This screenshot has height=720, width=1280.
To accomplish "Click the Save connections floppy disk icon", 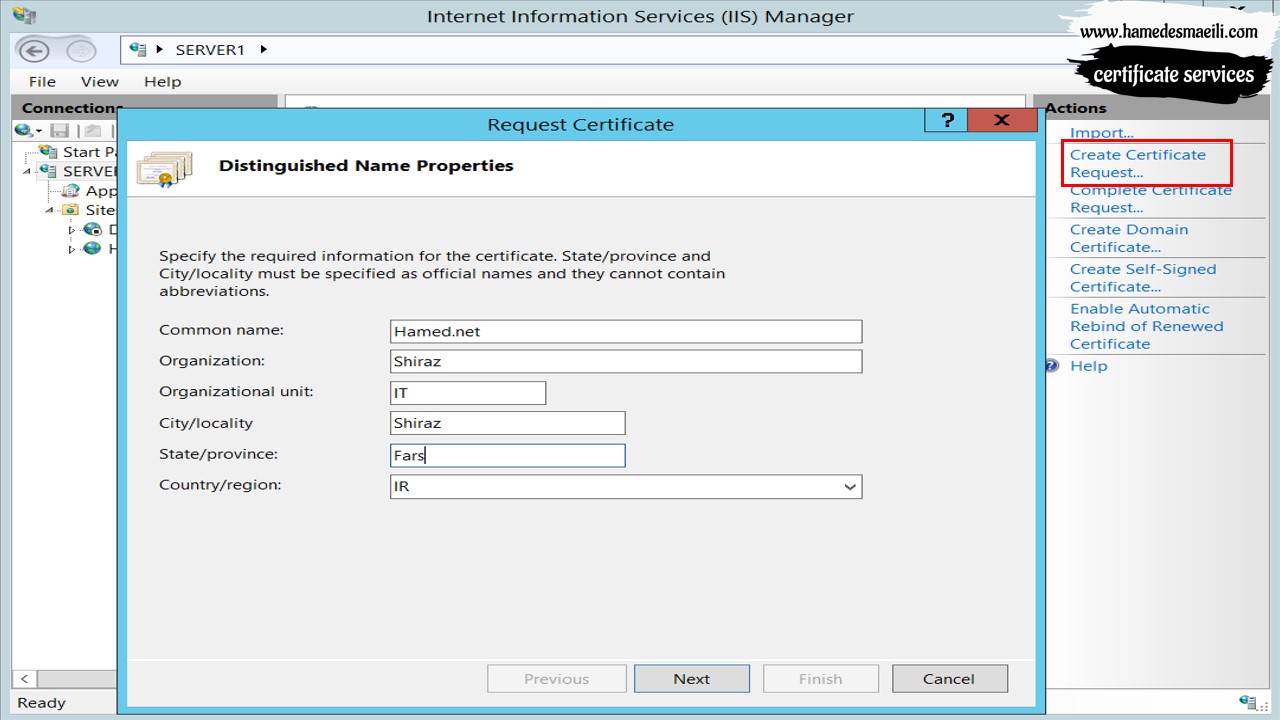I will point(60,131).
